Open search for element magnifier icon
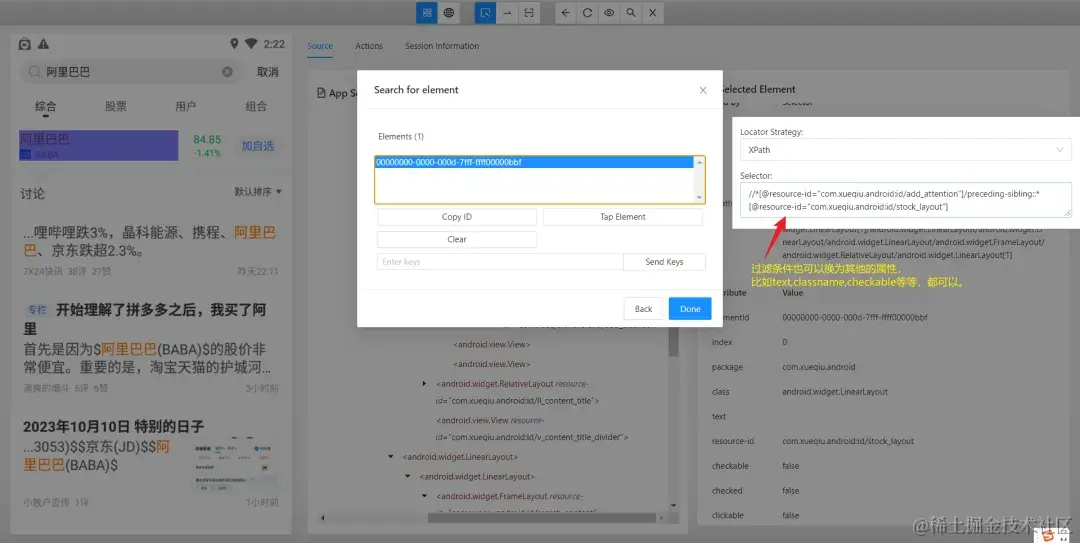 [x=631, y=12]
